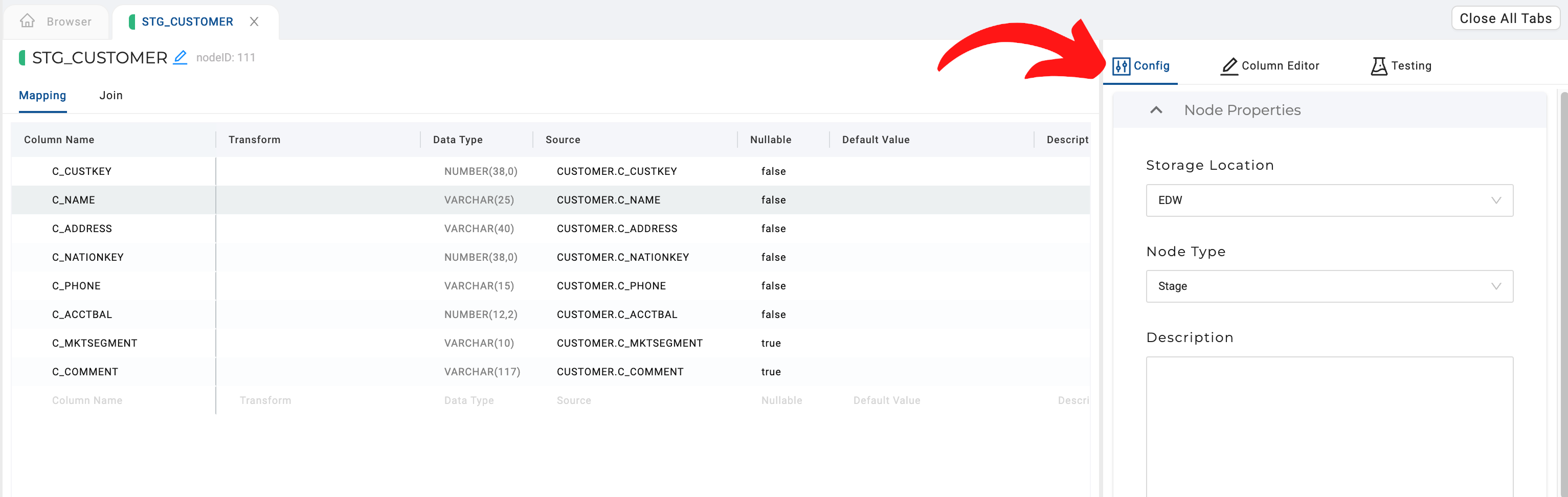Image resolution: width=1568 pixels, height=497 pixels.
Task: Click the CUSTOMER.C_MKTSEGMENT source cell
Action: [x=630, y=343]
